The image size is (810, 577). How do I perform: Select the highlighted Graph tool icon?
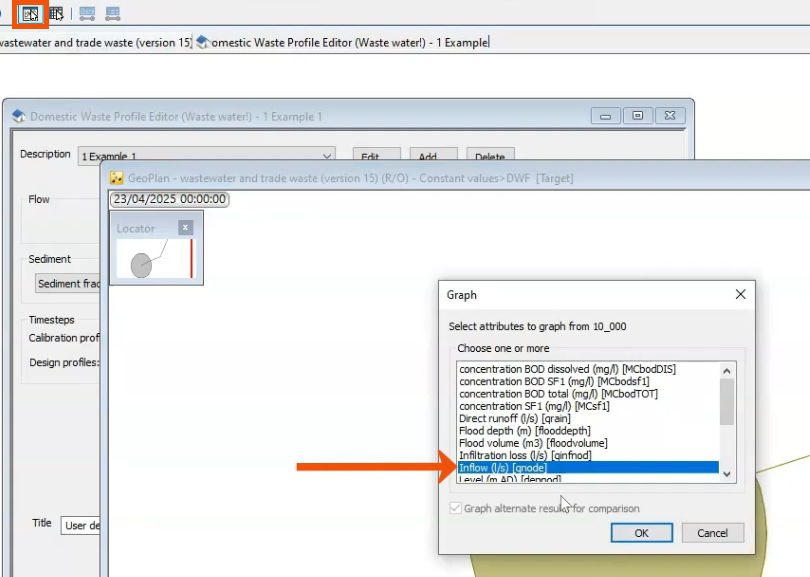coord(31,13)
